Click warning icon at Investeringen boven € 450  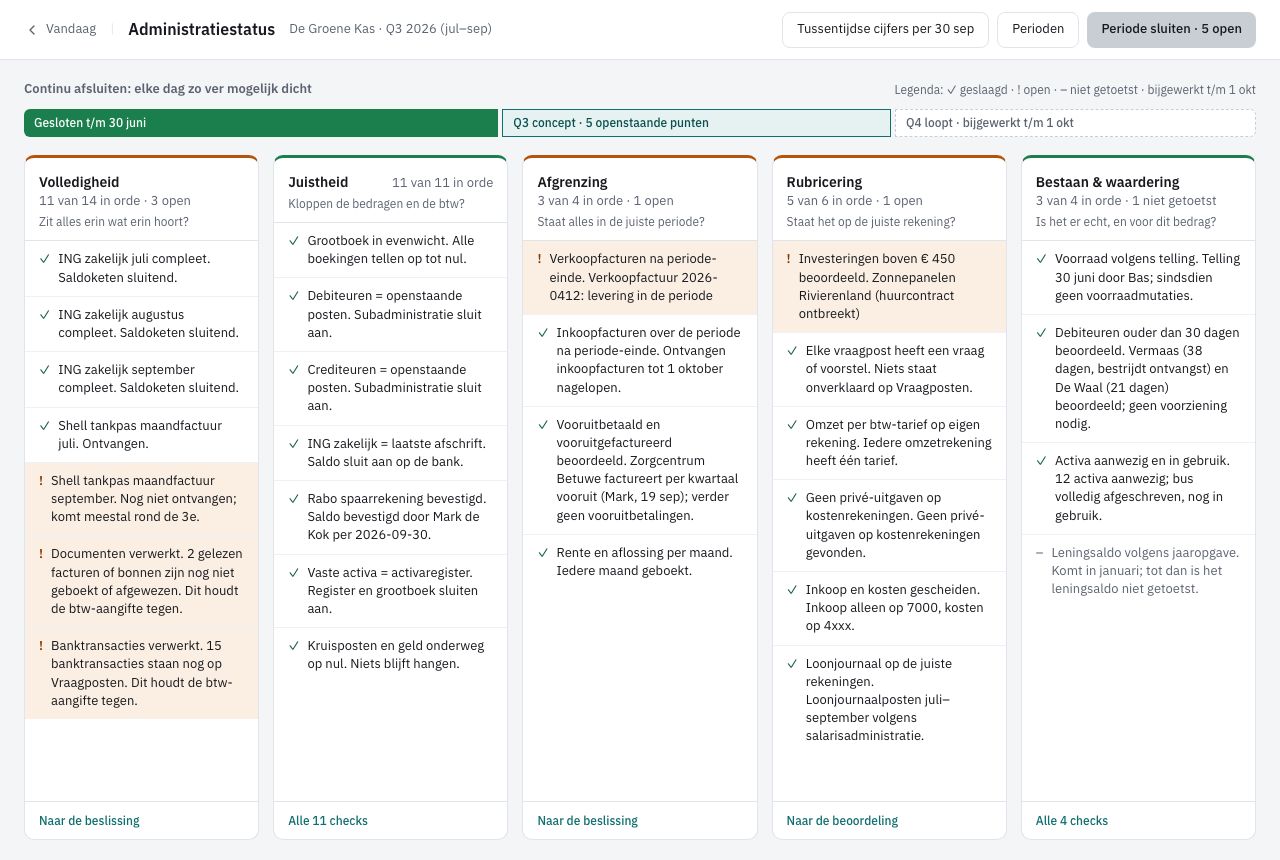789,259
